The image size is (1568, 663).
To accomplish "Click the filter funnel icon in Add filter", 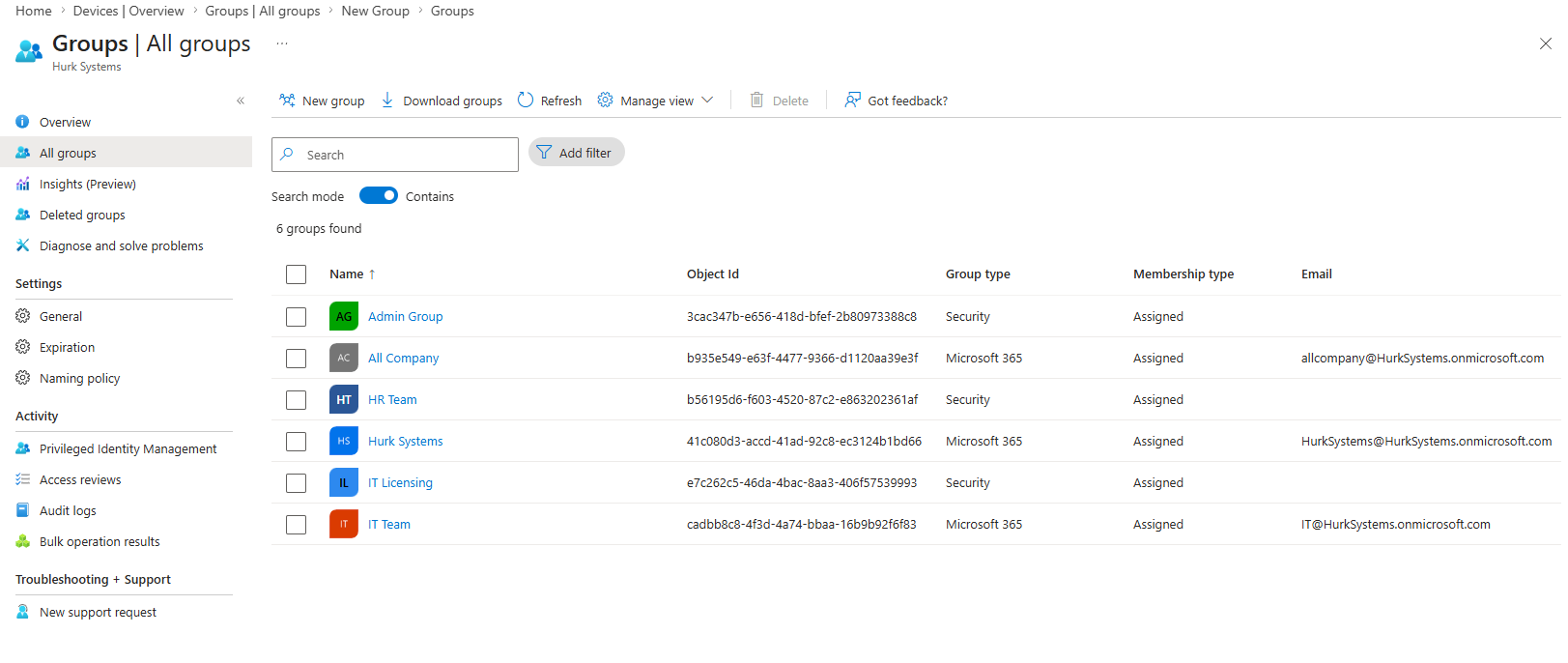I will 544,153.
